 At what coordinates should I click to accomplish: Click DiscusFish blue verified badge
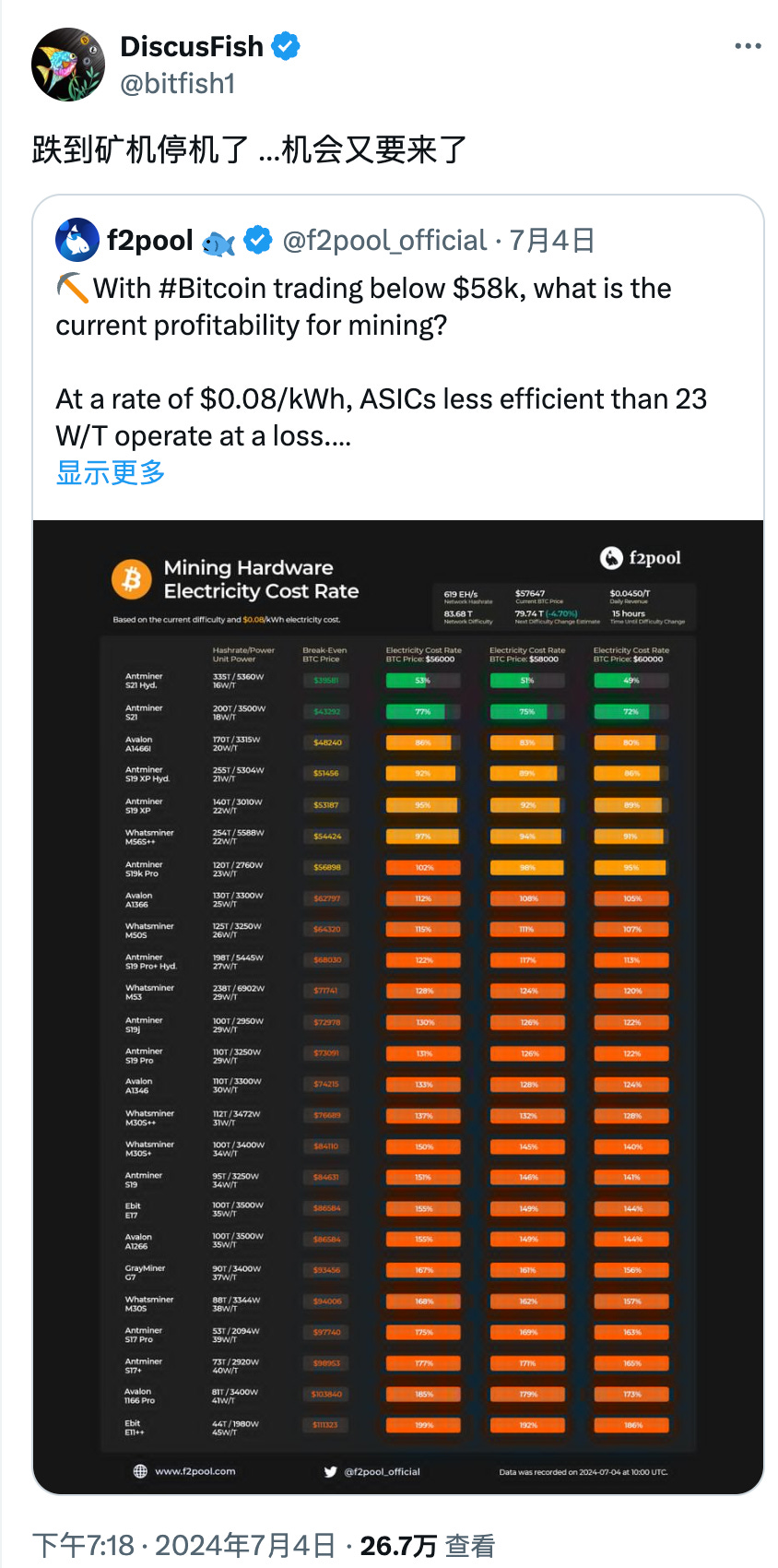click(x=286, y=46)
